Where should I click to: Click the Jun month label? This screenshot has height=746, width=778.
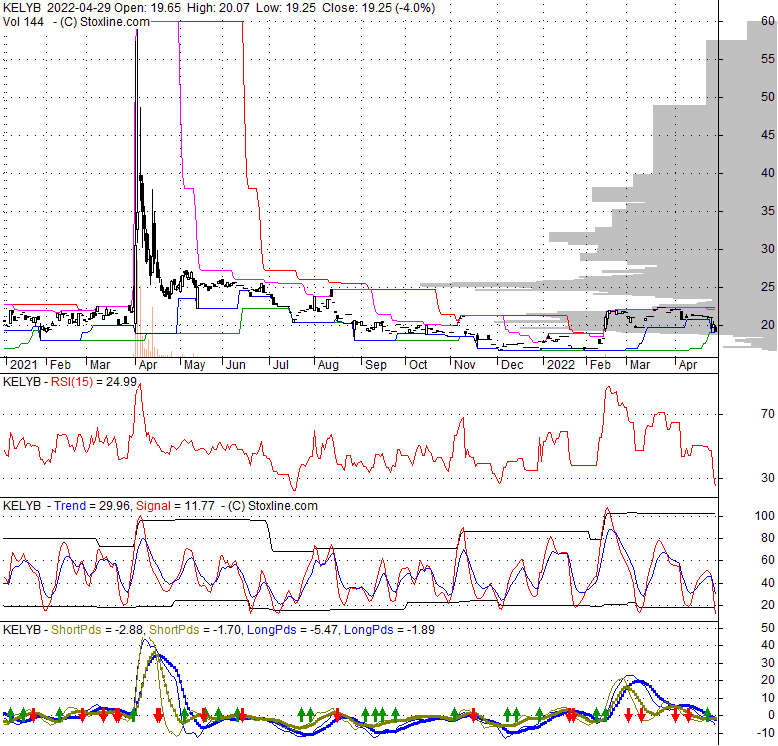point(236,365)
